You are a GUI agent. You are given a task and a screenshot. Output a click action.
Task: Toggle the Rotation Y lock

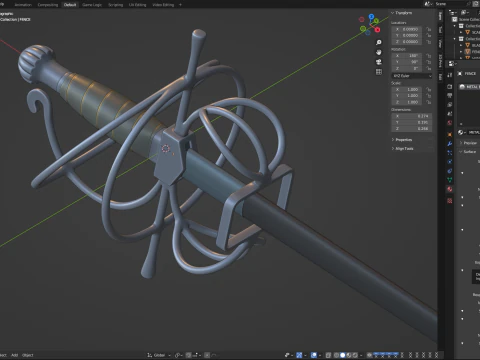pos(429,62)
